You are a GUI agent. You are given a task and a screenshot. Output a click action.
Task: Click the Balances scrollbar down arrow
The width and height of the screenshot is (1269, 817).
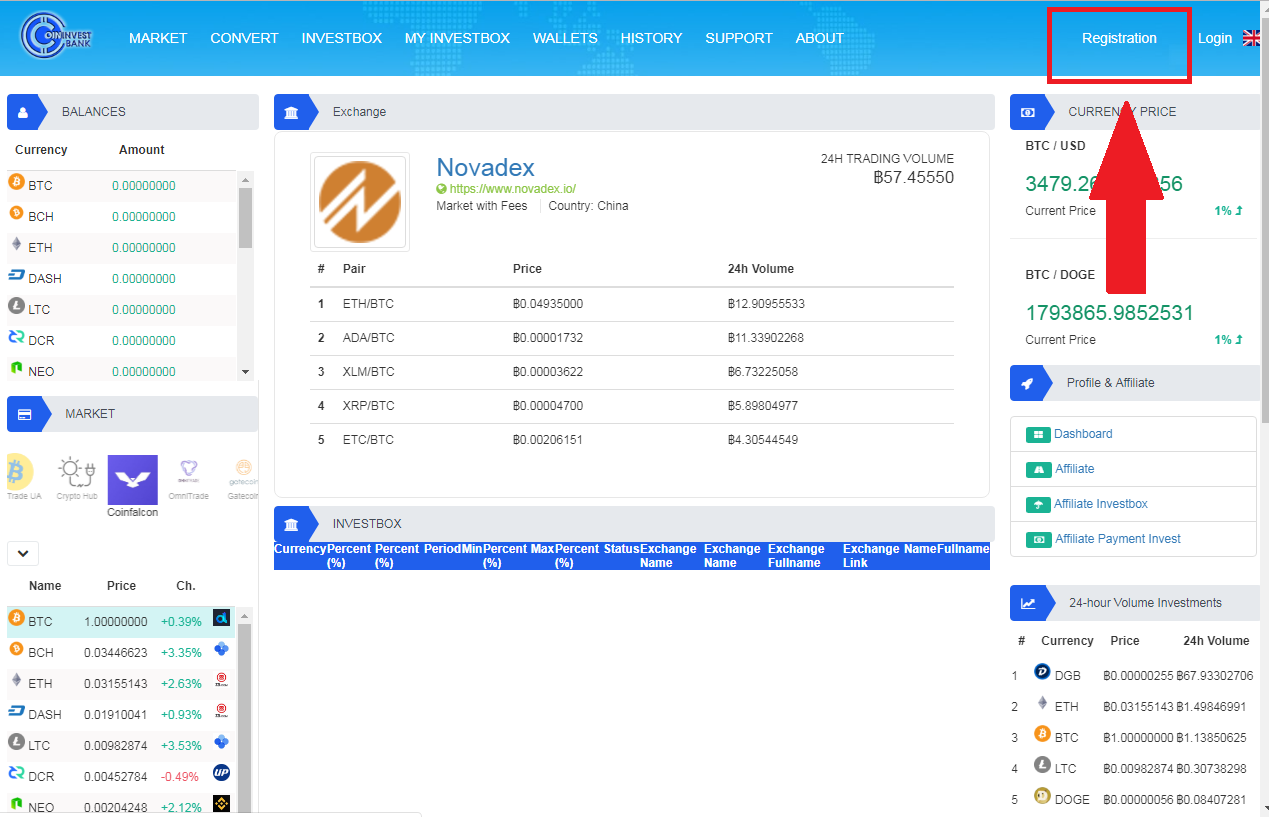(x=245, y=372)
